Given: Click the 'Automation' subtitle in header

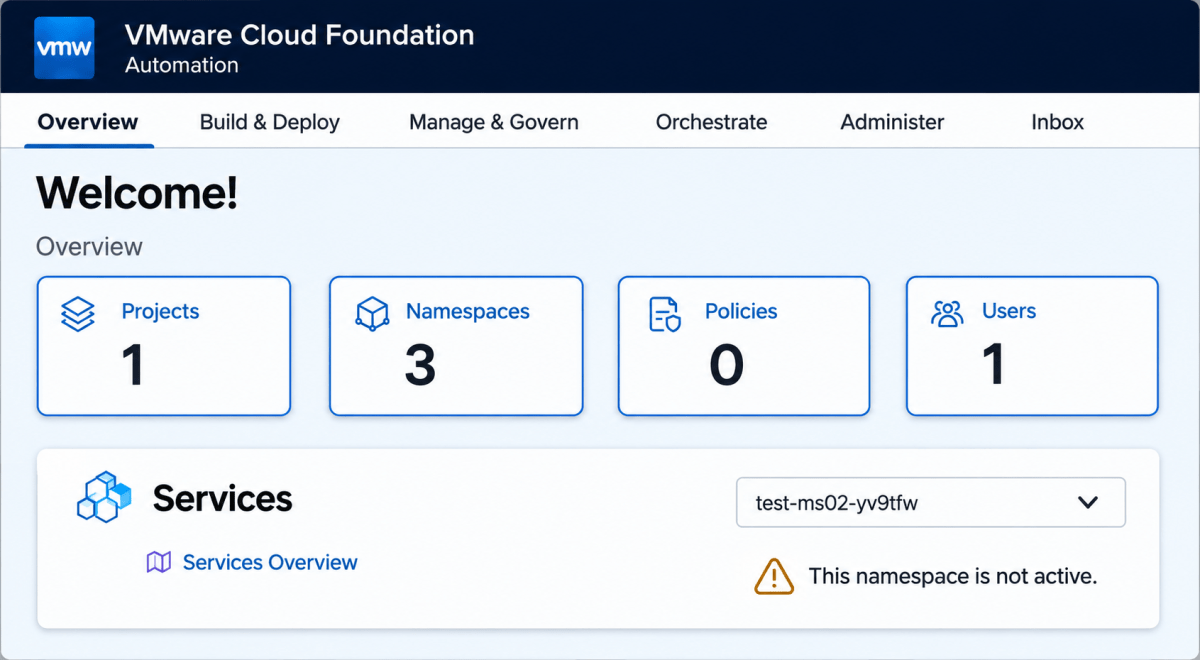Looking at the screenshot, I should click(182, 66).
